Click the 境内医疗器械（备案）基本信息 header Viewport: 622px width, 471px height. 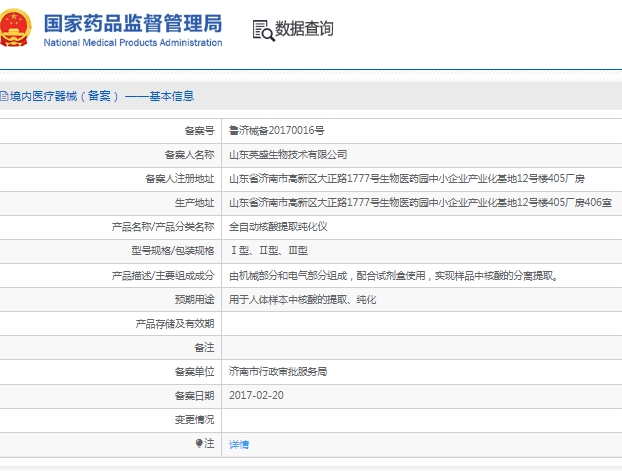(x=102, y=96)
